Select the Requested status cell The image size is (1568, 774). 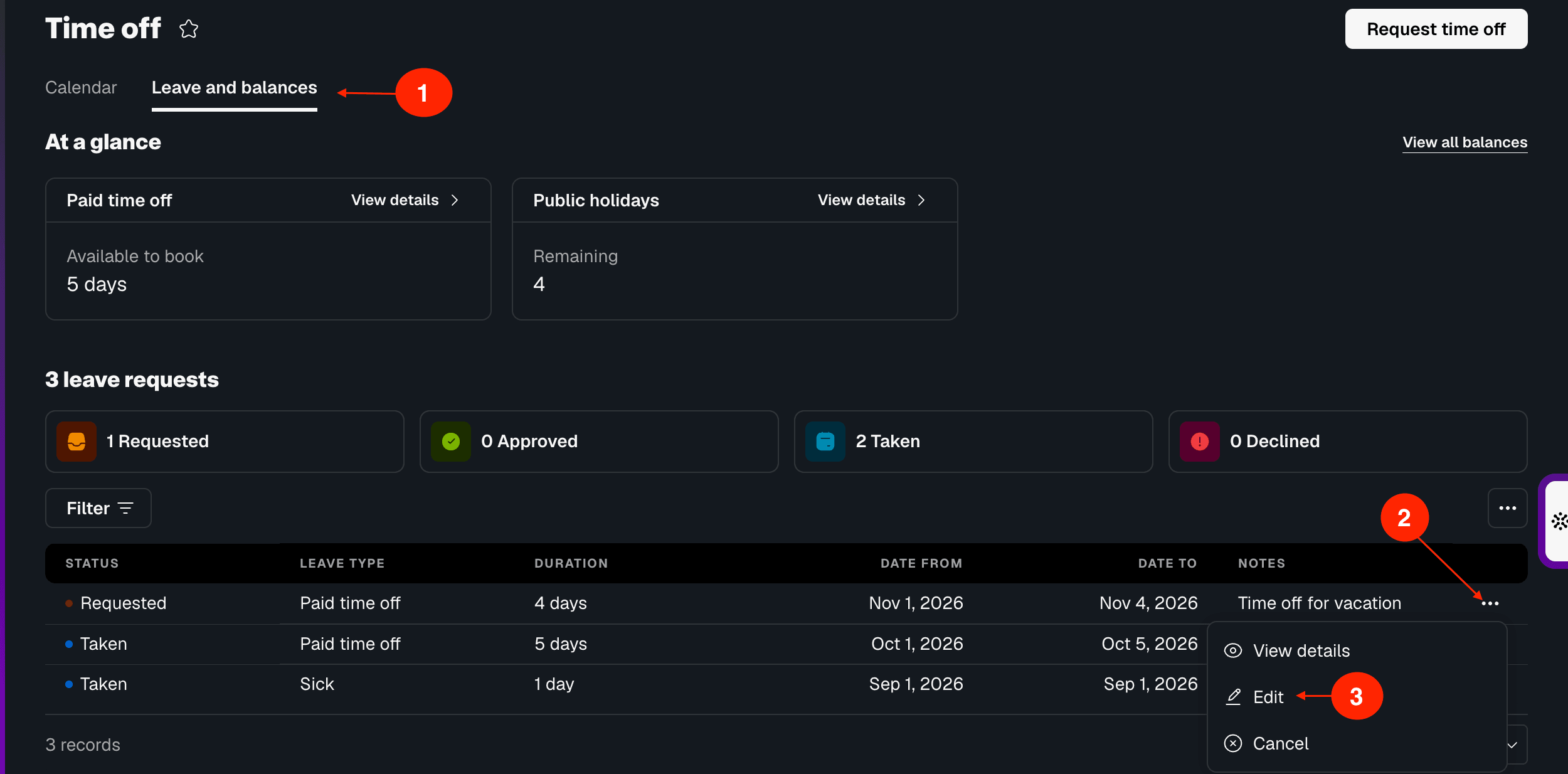pyautogui.click(x=124, y=603)
